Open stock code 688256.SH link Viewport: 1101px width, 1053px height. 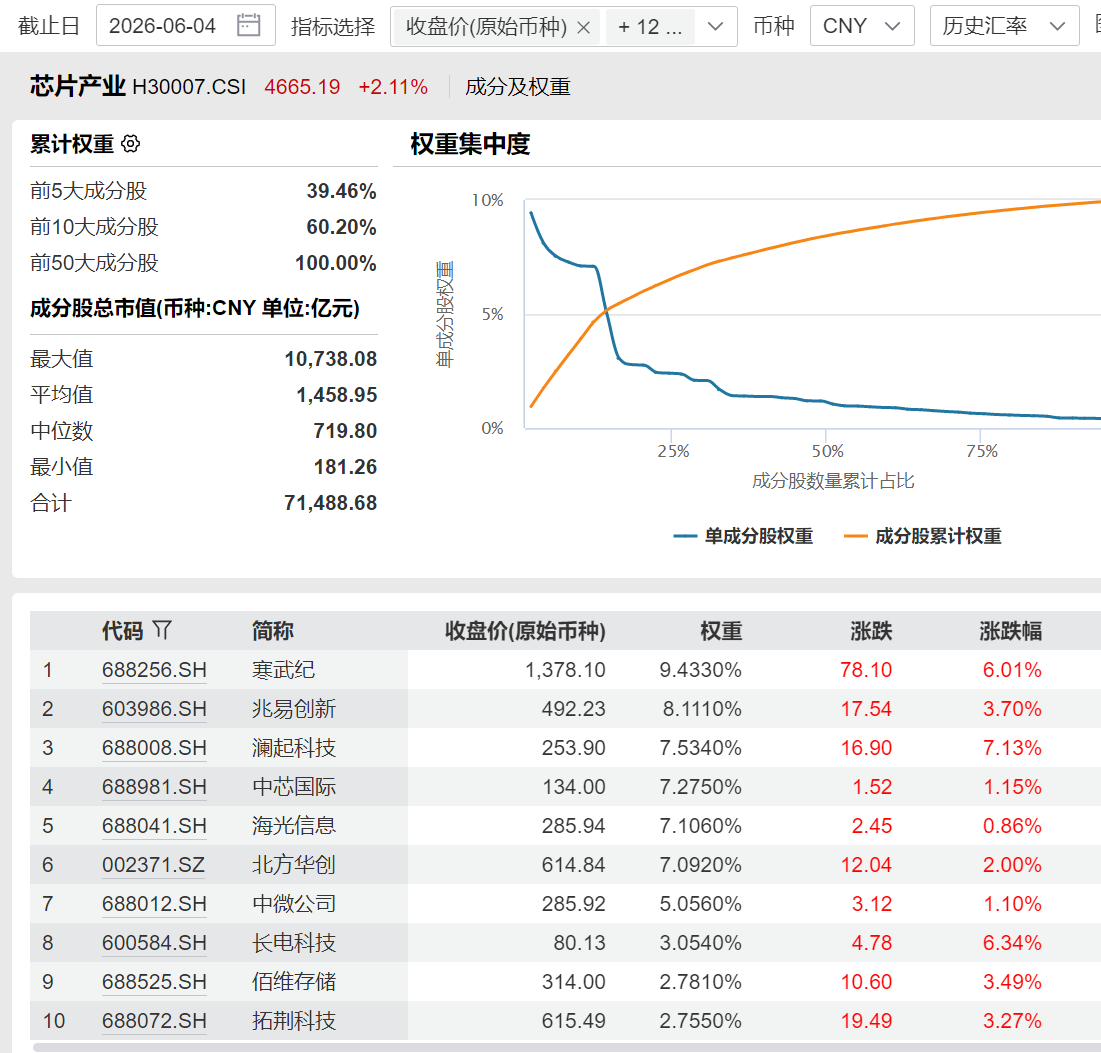pos(154,670)
